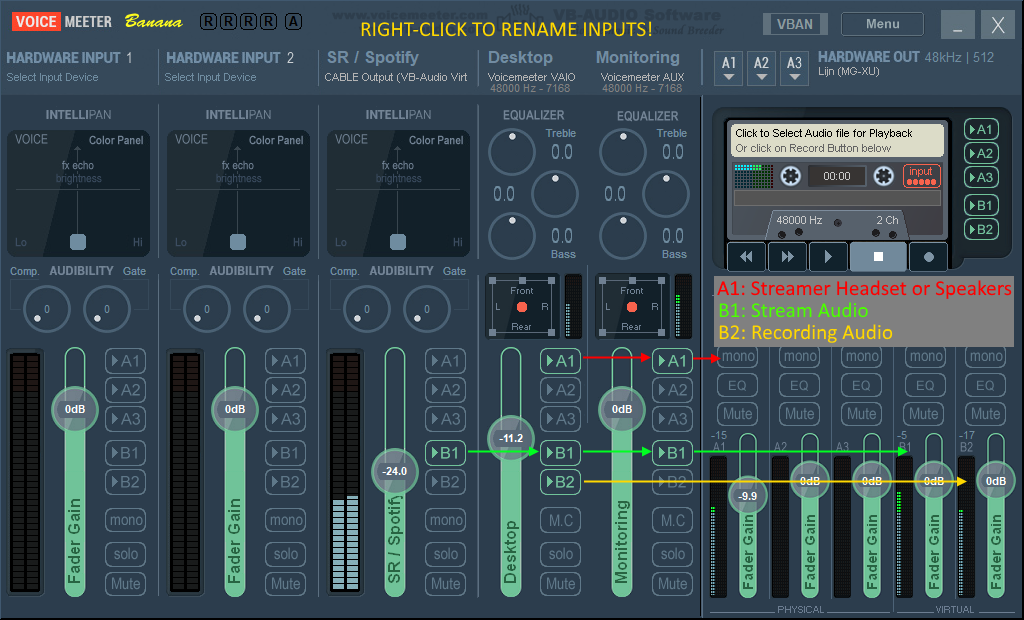The width and height of the screenshot is (1024, 620).
Task: Click the Gate knob on SR / Spotify
Action: pos(426,309)
